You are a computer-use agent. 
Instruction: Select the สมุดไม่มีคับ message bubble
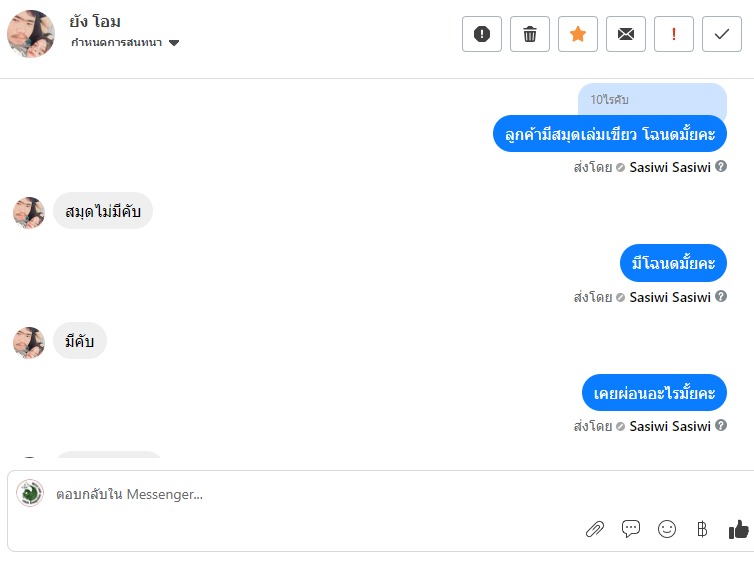[103, 212]
